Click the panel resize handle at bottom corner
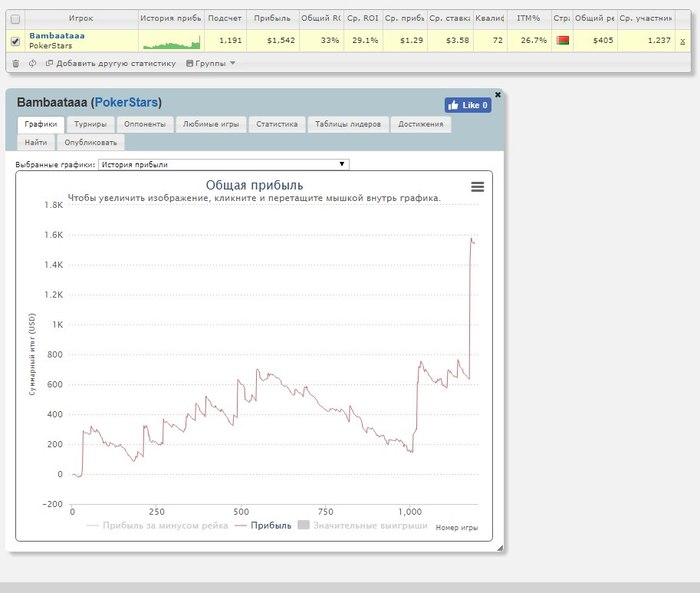This screenshot has height=593, width=700. 500,548
